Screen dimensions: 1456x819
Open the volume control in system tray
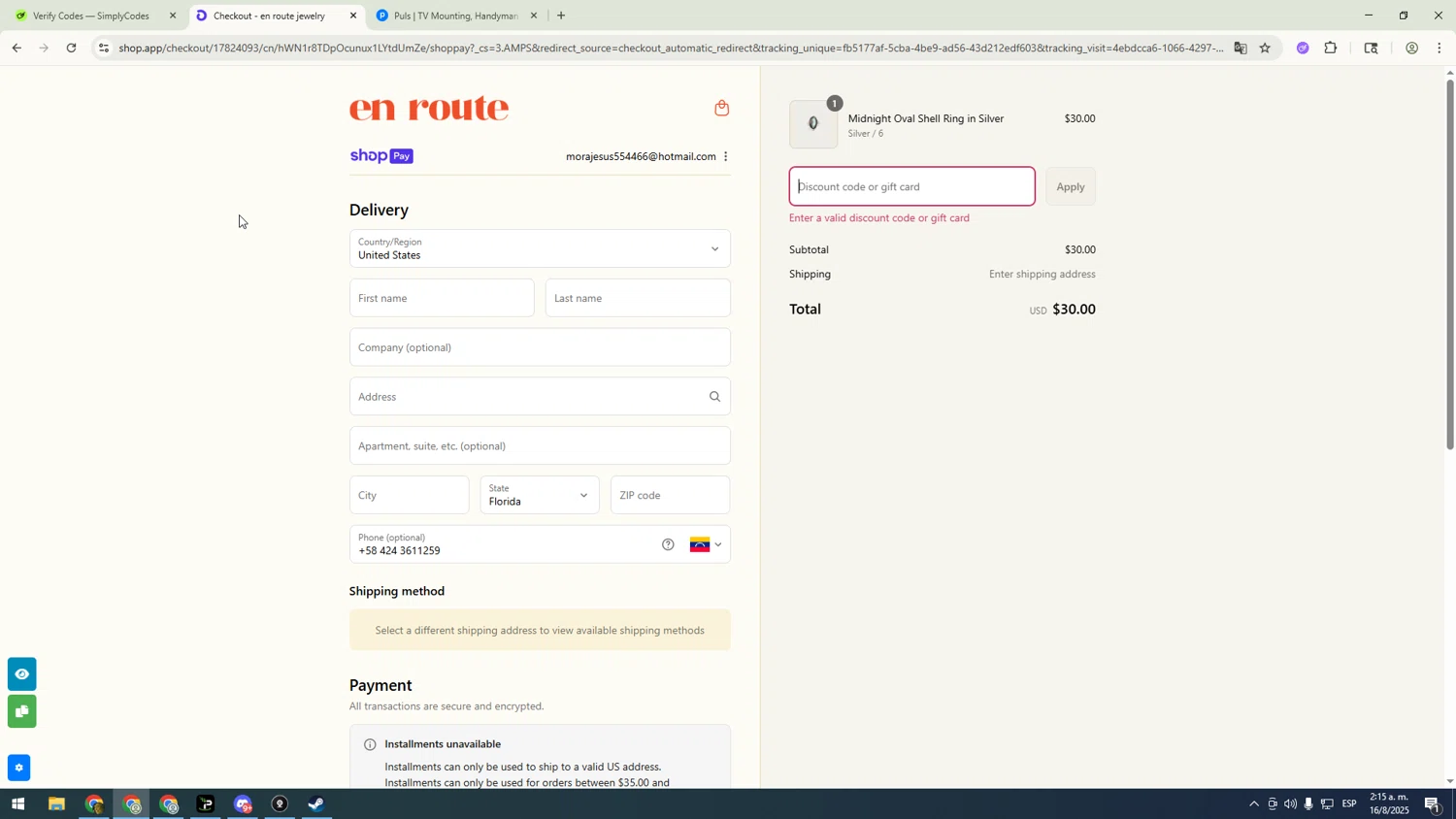tap(1290, 804)
